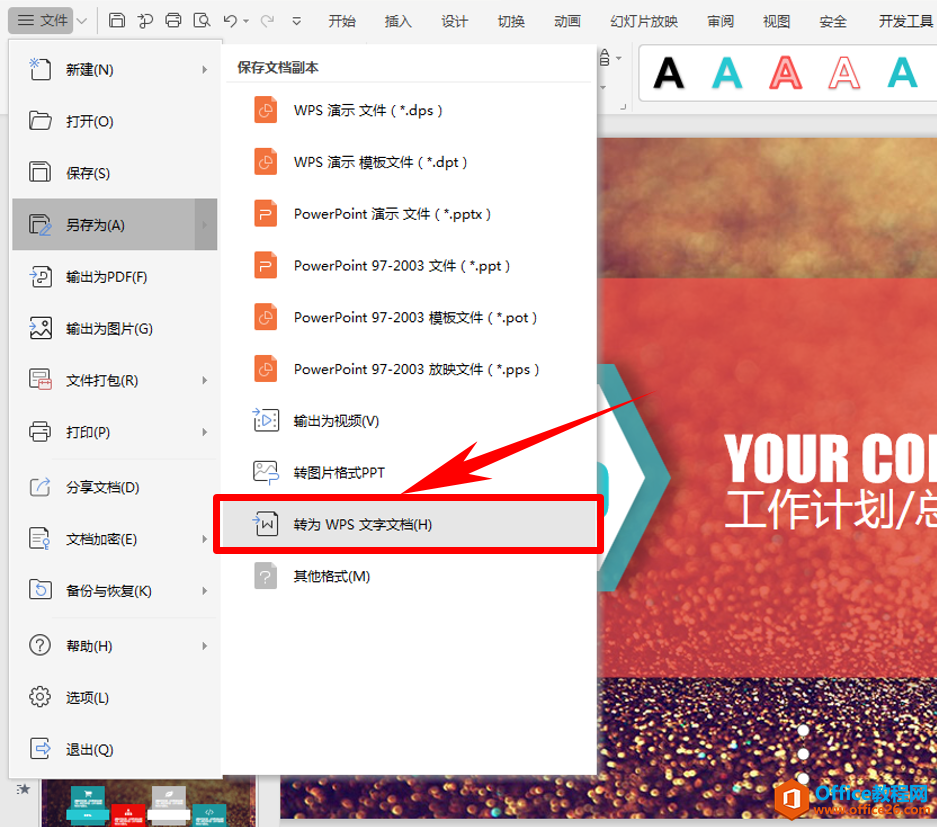Save as WPS 演示 模板文件 (*.dpt)
Screen dimensions: 937x827
[409, 162]
